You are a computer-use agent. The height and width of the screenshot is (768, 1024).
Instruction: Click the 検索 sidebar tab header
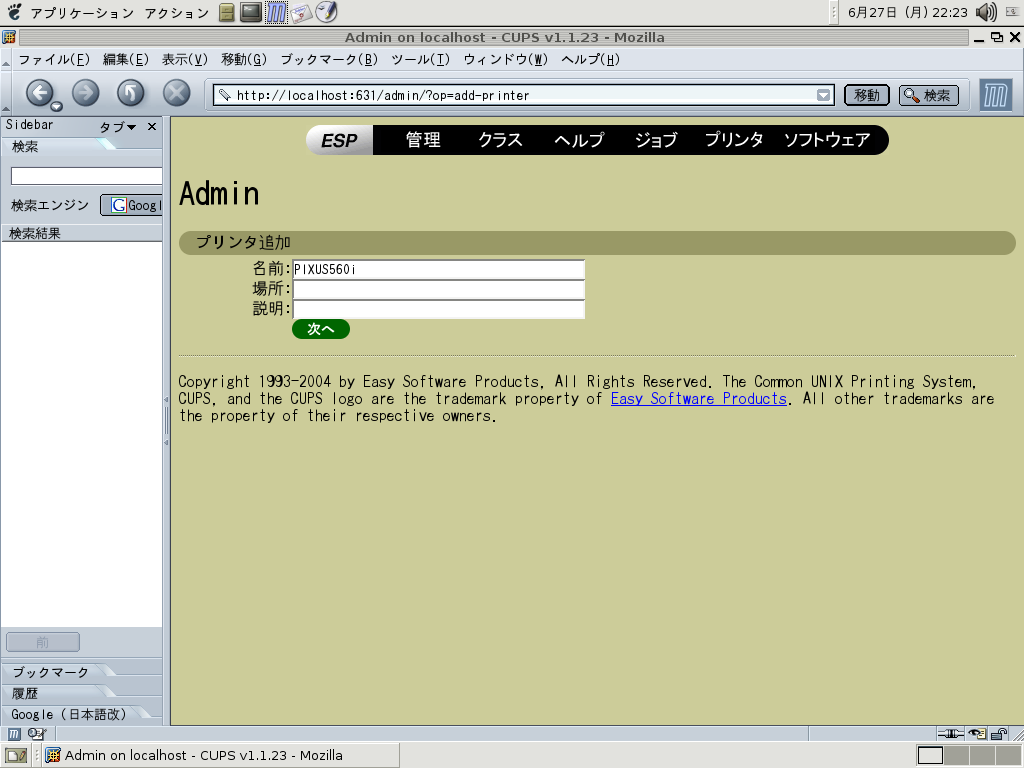[25, 147]
